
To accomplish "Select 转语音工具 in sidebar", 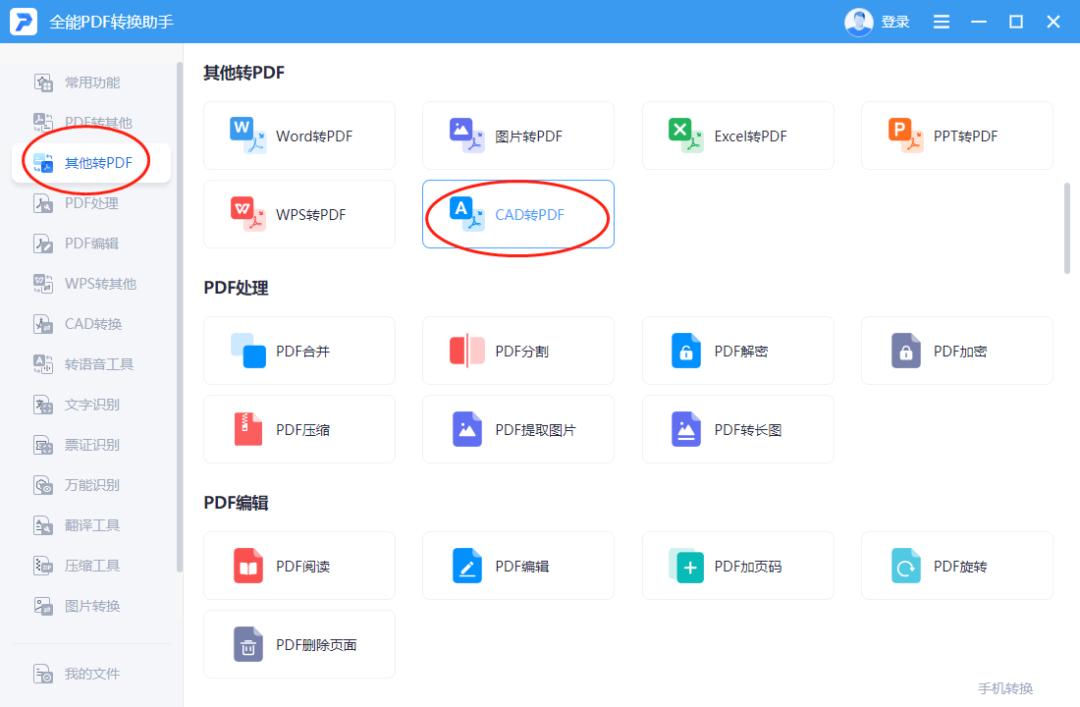I will click(x=91, y=364).
